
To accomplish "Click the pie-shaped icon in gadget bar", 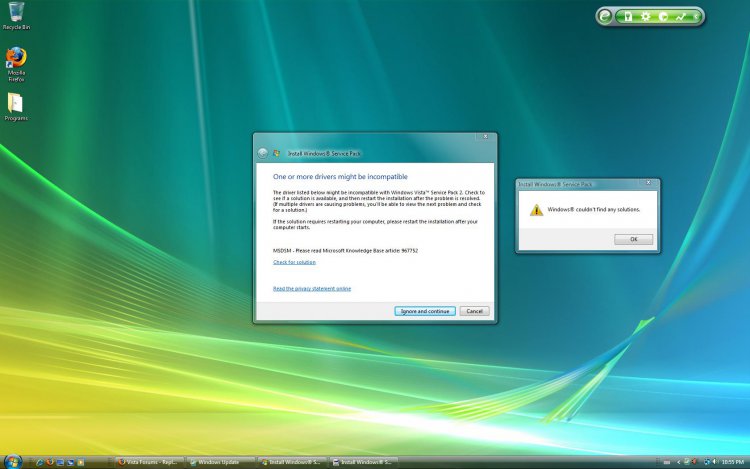I will pyautogui.click(x=663, y=17).
